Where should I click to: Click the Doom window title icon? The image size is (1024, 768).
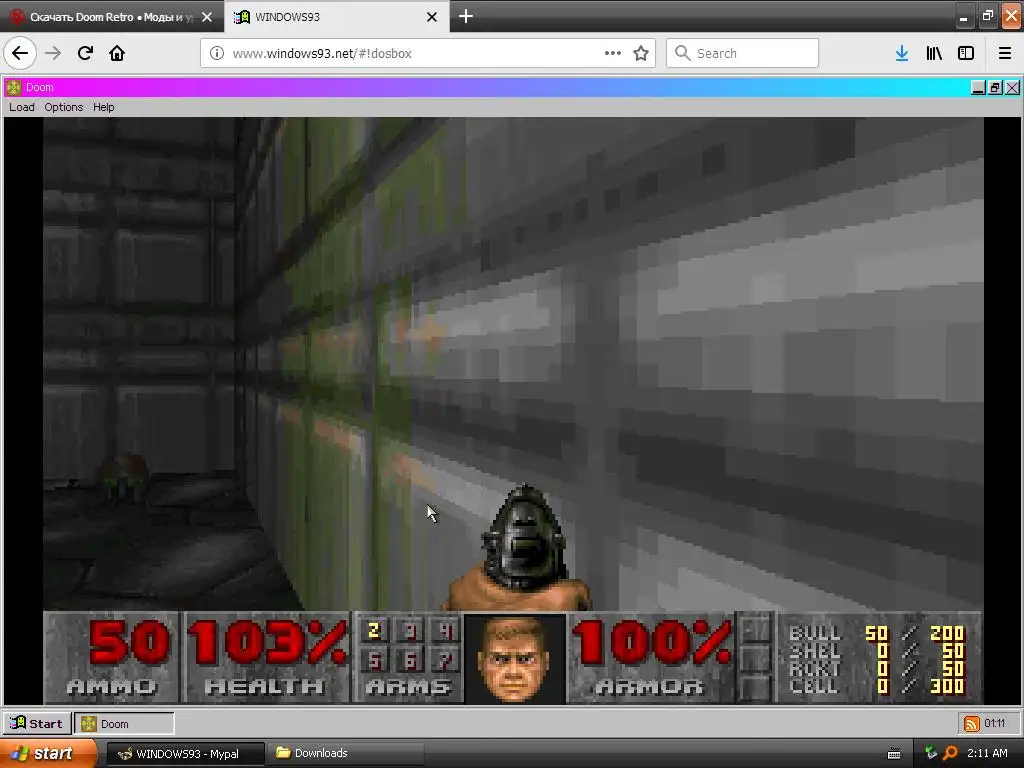14,88
